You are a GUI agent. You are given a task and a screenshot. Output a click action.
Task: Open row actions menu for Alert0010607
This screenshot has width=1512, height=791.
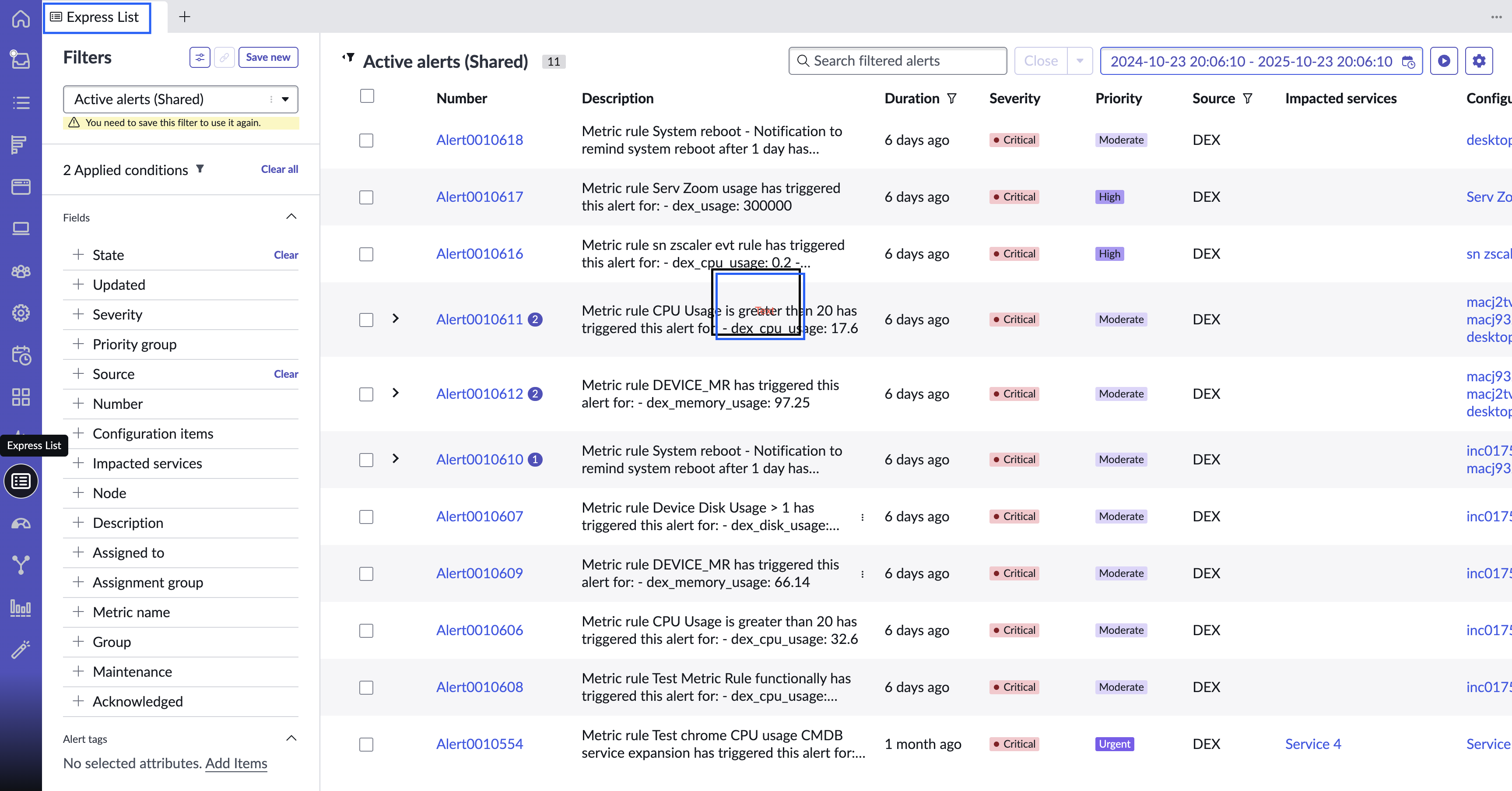(x=862, y=517)
